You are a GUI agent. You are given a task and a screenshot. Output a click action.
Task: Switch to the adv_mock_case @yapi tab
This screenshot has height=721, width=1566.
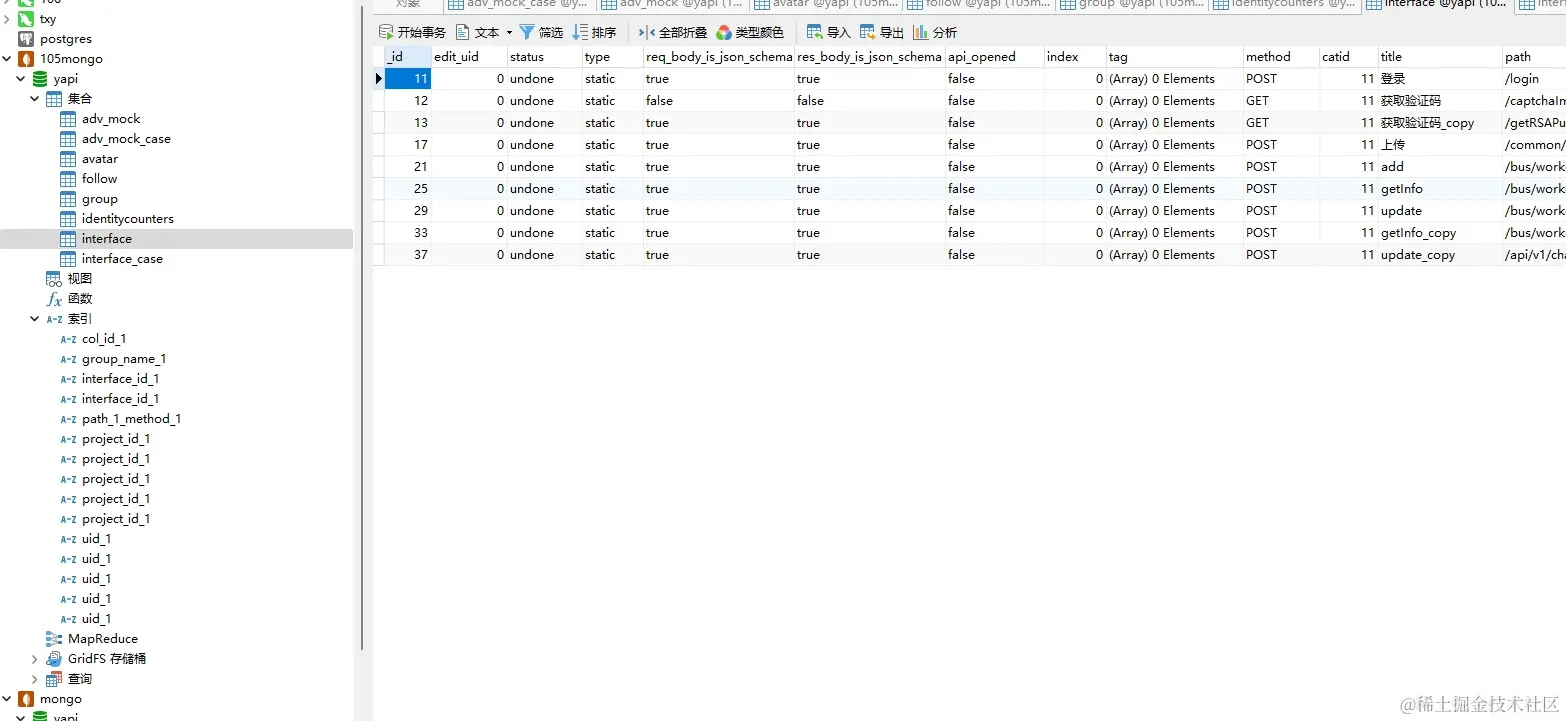click(518, 4)
